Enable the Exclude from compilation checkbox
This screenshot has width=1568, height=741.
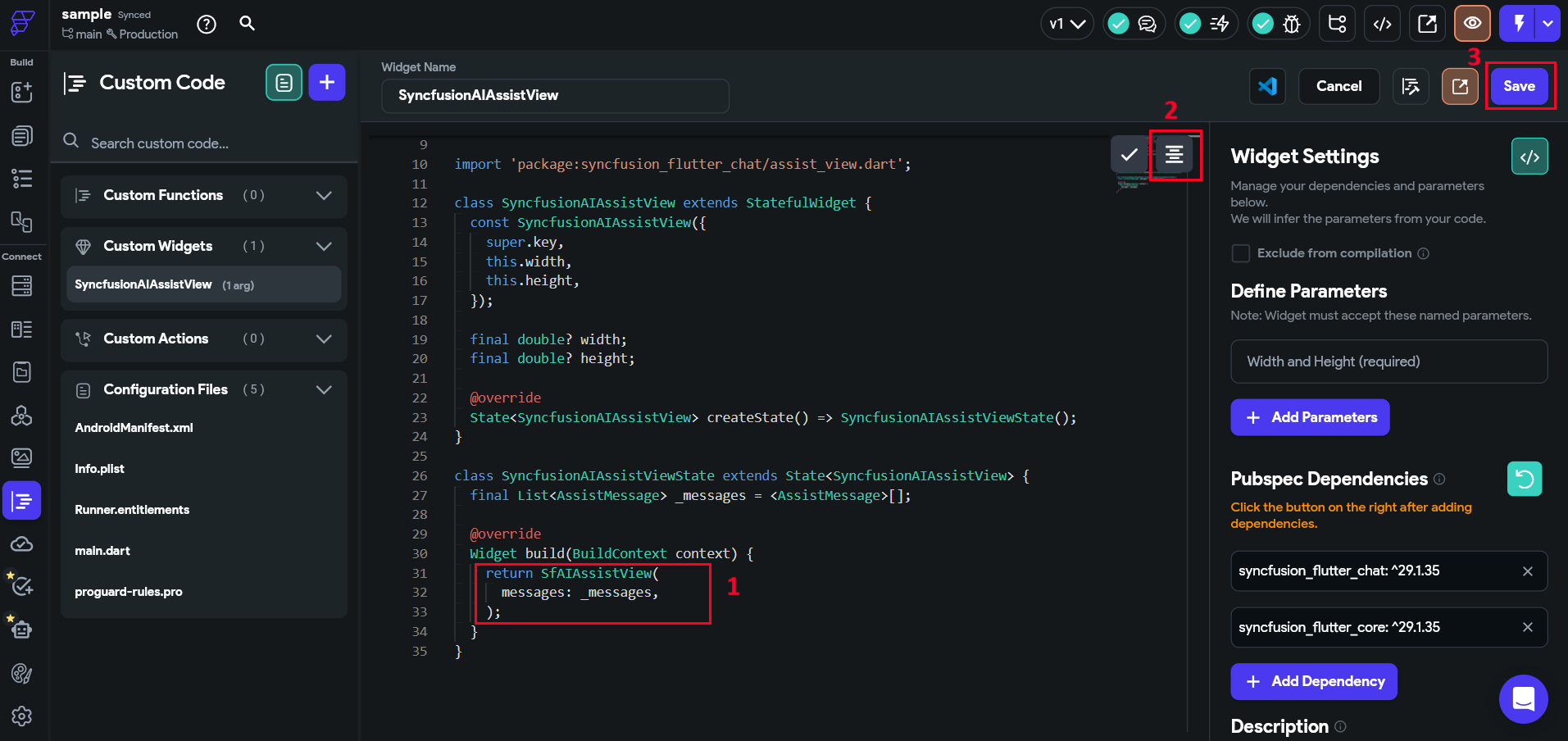pyautogui.click(x=1241, y=253)
